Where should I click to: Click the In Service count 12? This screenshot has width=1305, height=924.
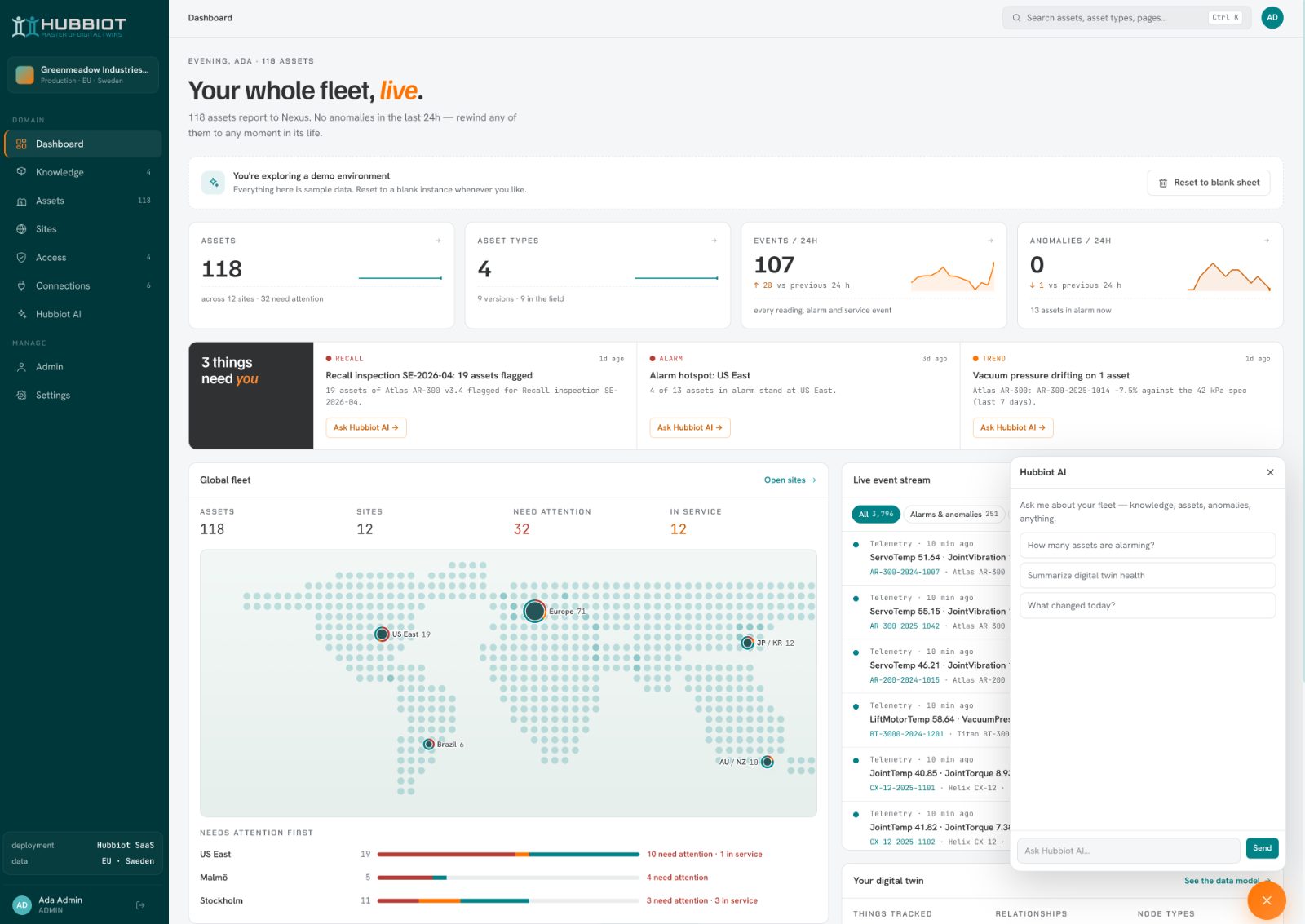click(x=678, y=529)
